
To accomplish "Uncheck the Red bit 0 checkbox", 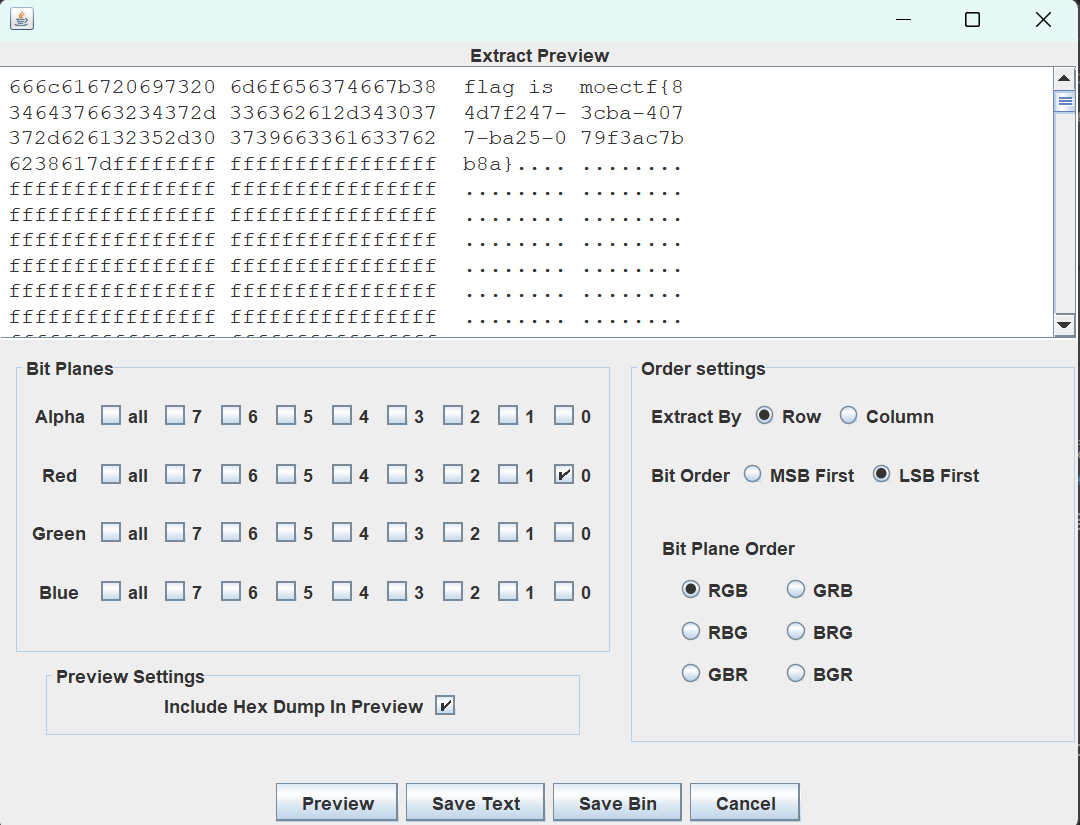I will (564, 475).
